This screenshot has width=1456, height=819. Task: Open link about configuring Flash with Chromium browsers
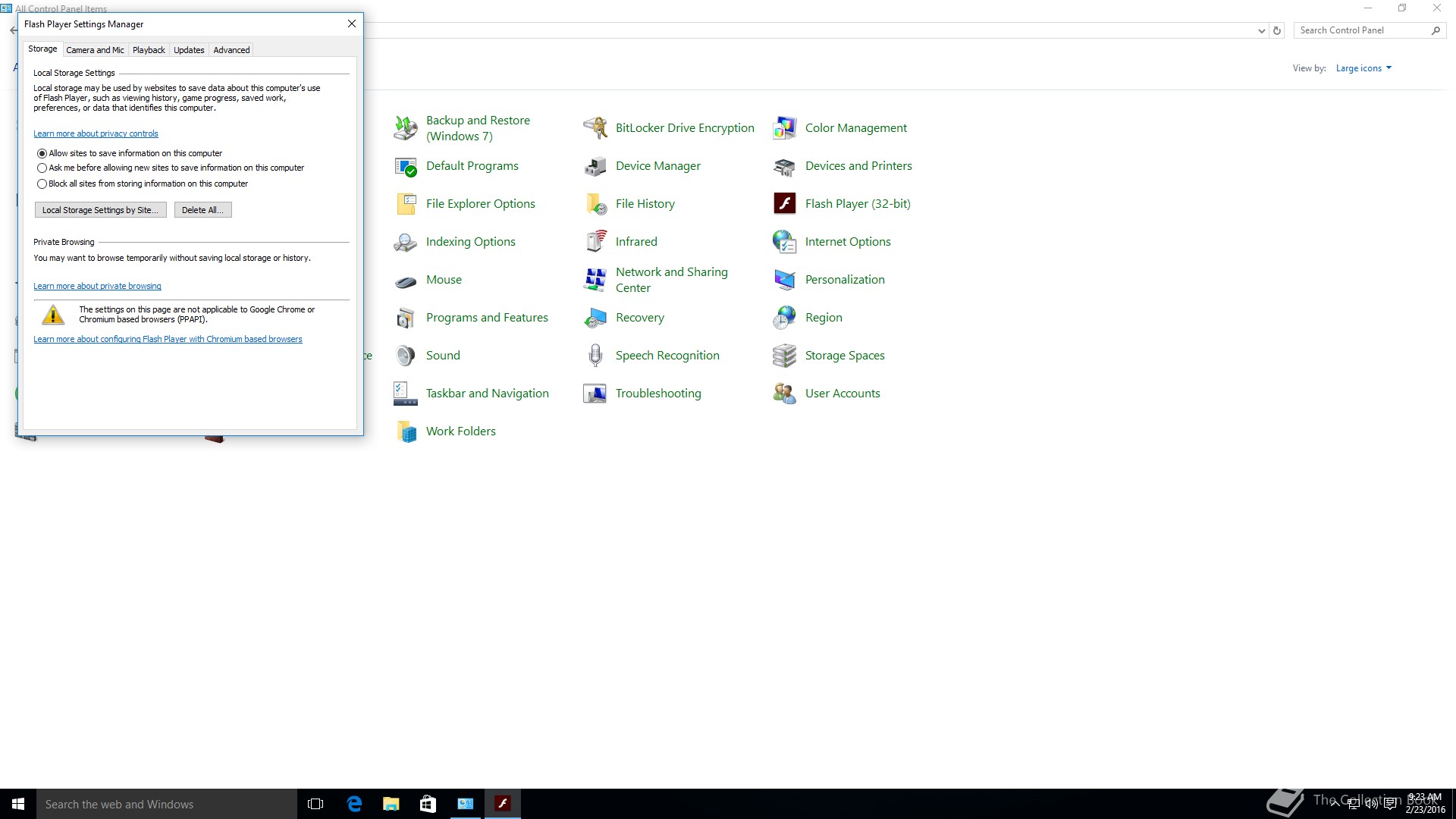point(168,340)
